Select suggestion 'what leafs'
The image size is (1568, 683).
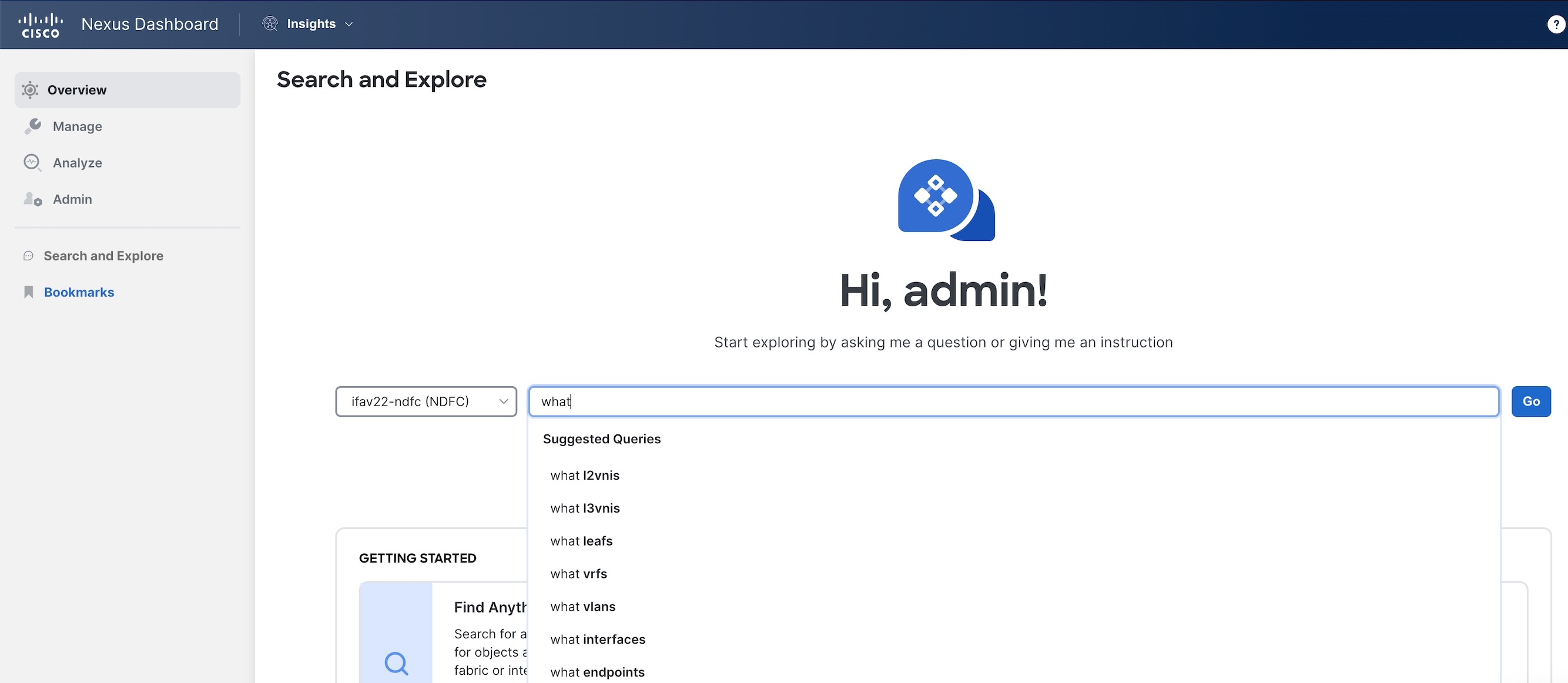pyautogui.click(x=581, y=541)
